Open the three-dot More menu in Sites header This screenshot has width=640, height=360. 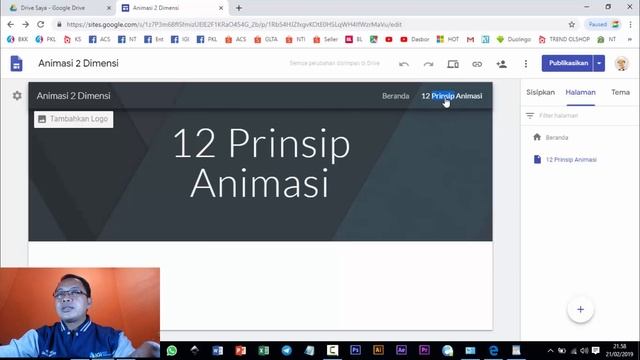[526, 64]
